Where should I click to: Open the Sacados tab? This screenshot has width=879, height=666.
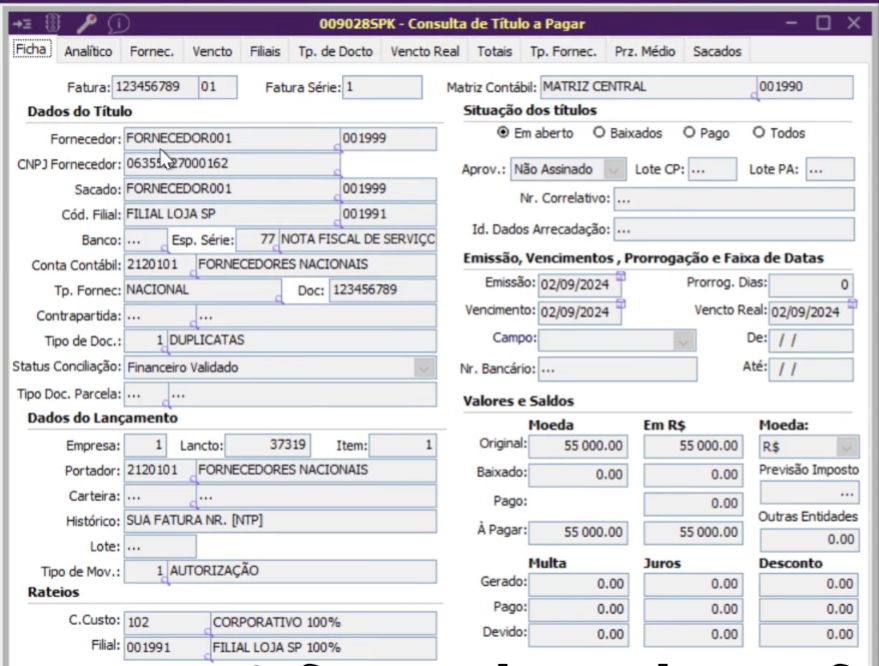(x=717, y=50)
